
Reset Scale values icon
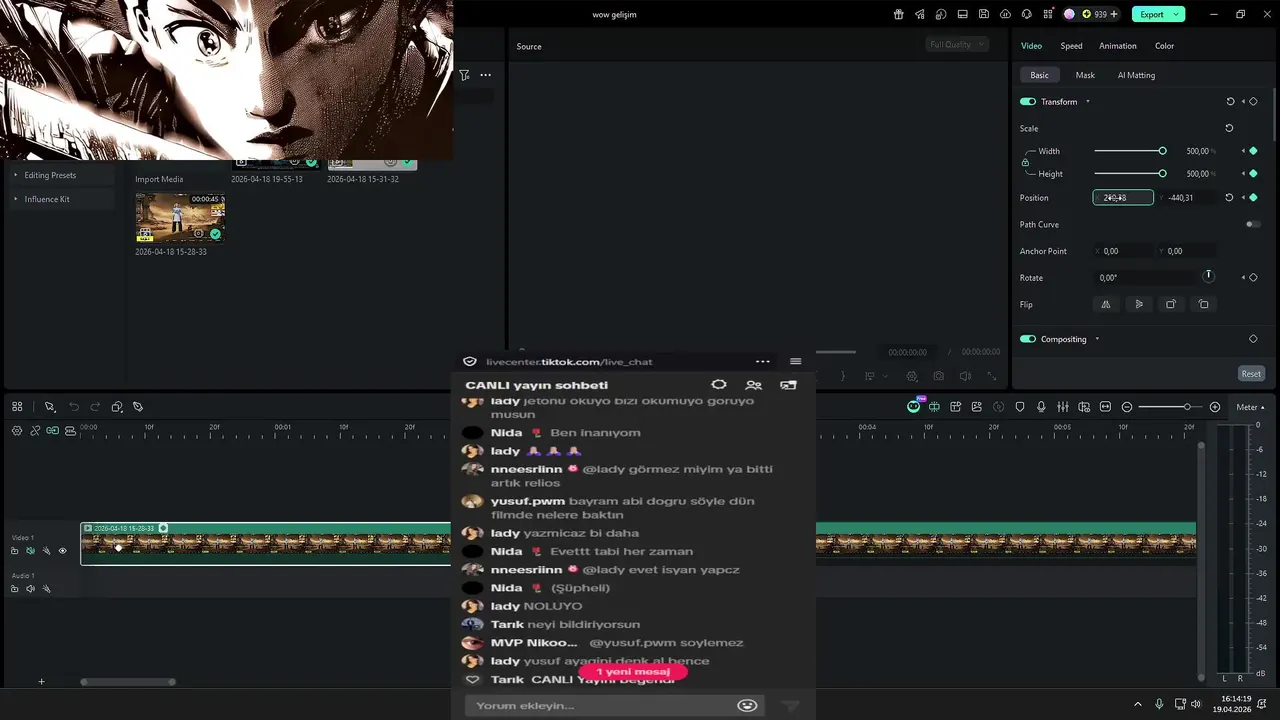coord(1229,128)
